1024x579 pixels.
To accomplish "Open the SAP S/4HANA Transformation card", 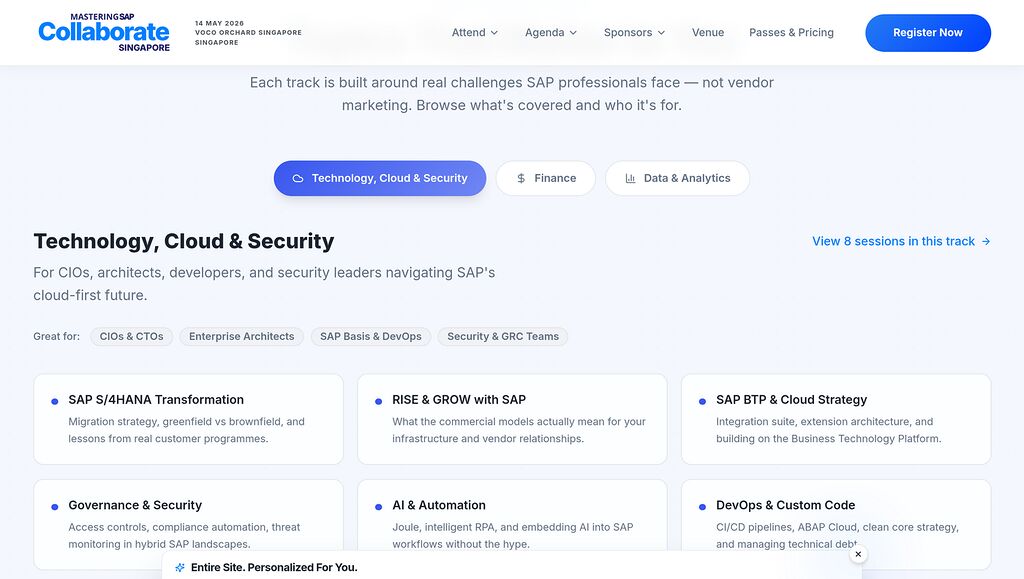I will point(188,419).
